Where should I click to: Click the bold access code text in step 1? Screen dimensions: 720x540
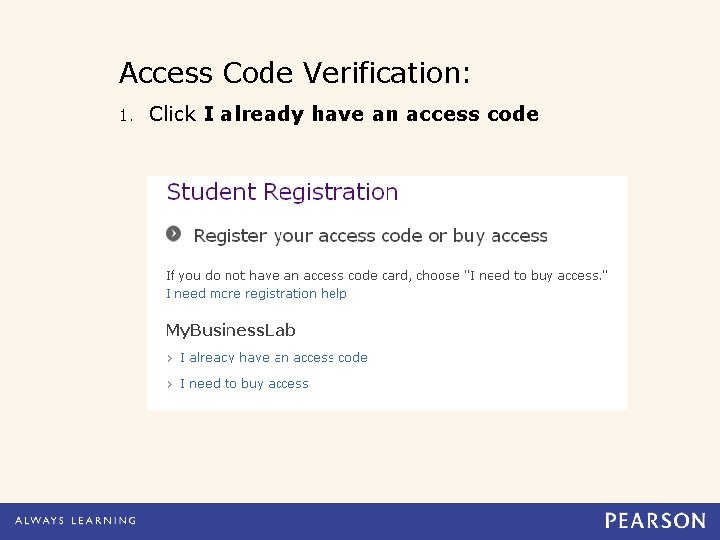371,114
